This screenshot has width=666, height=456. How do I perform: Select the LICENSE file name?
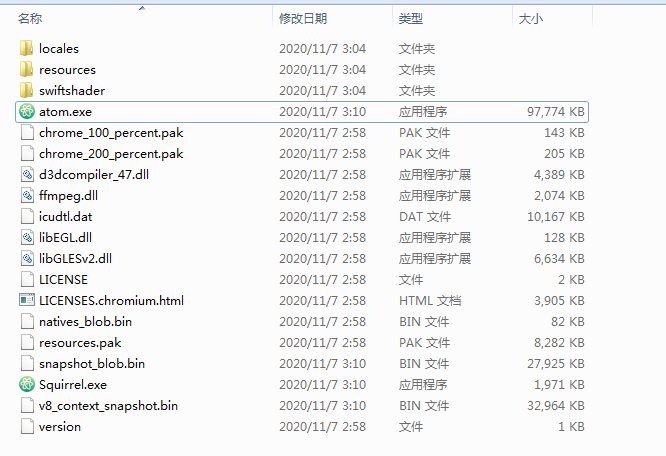pos(63,280)
